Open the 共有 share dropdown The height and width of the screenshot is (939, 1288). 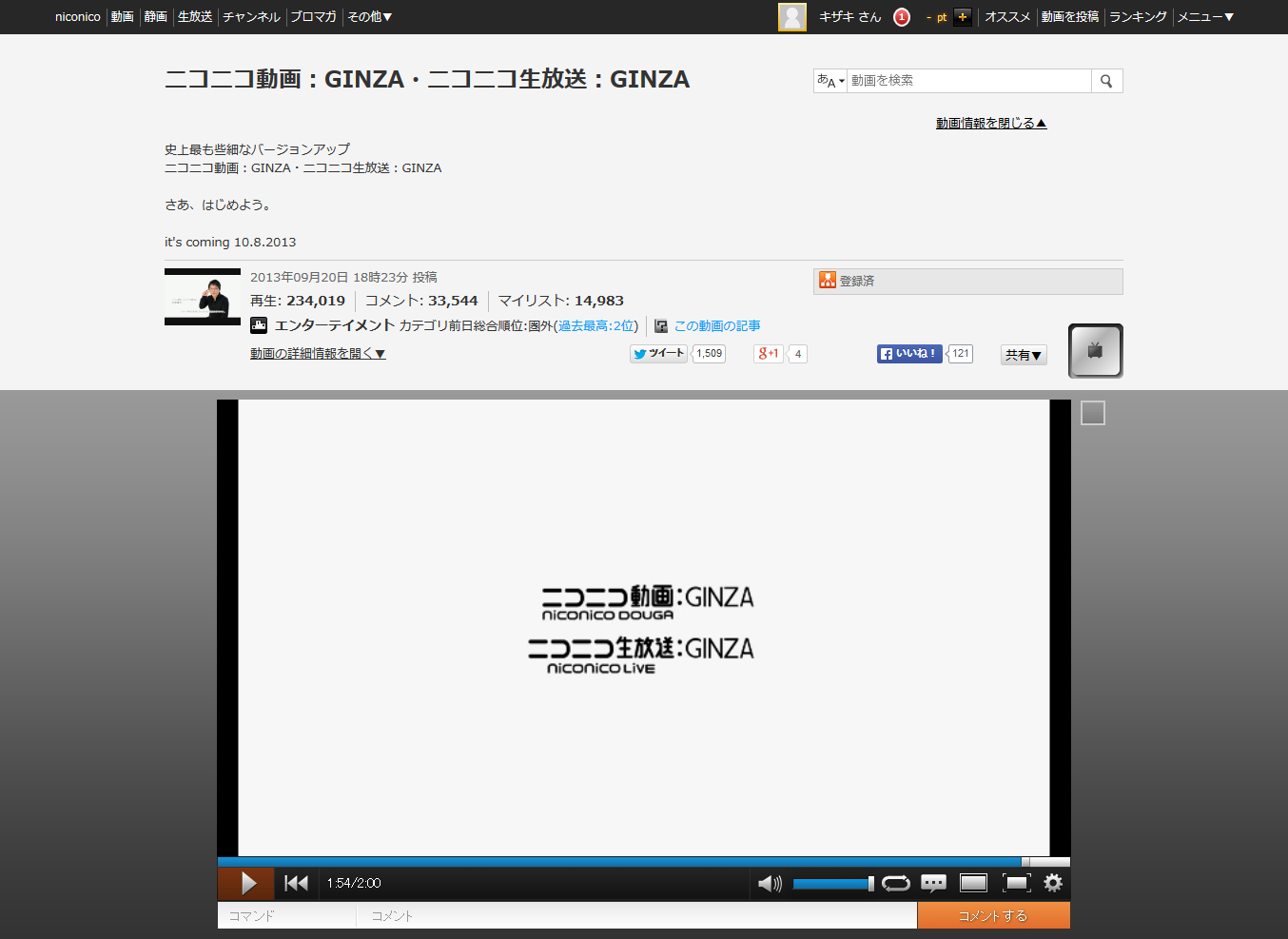[x=1023, y=354]
